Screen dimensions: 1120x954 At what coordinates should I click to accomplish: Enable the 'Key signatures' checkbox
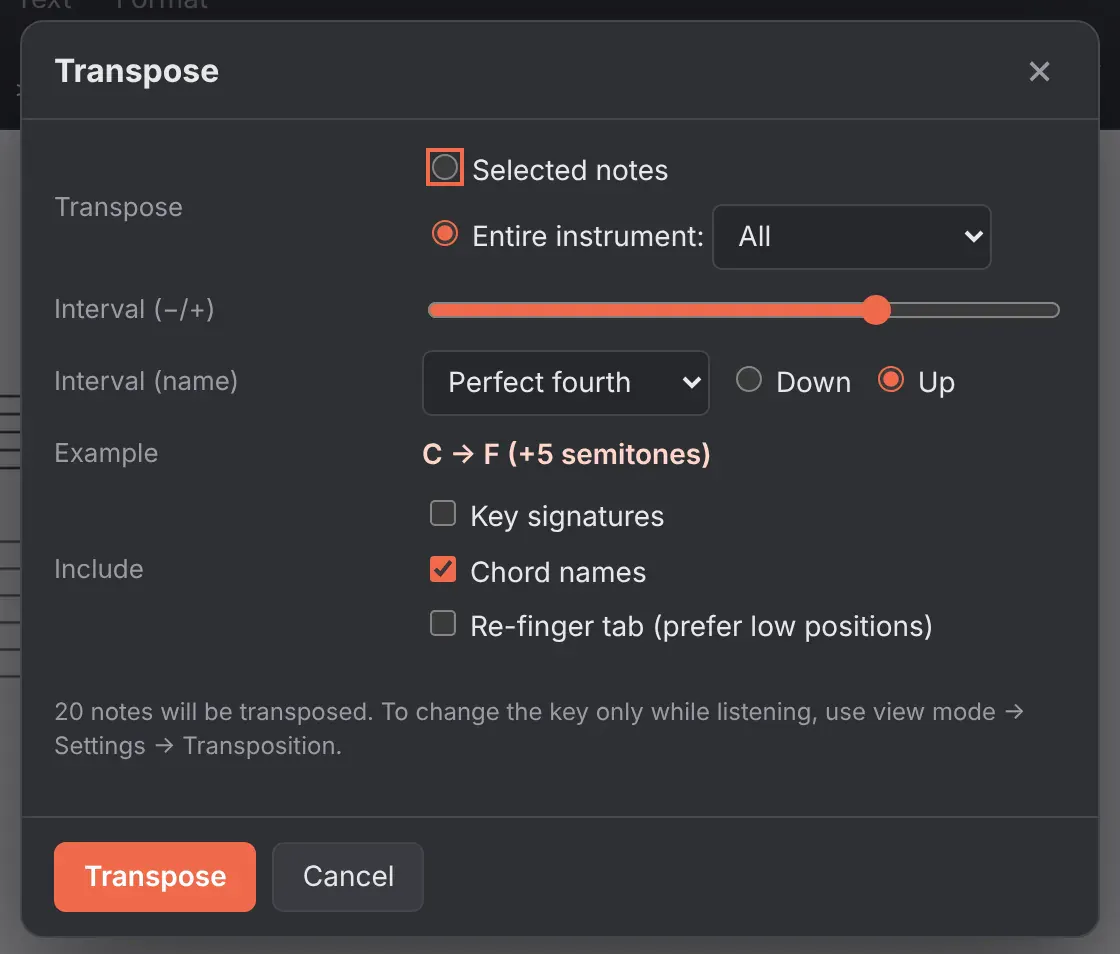[443, 513]
